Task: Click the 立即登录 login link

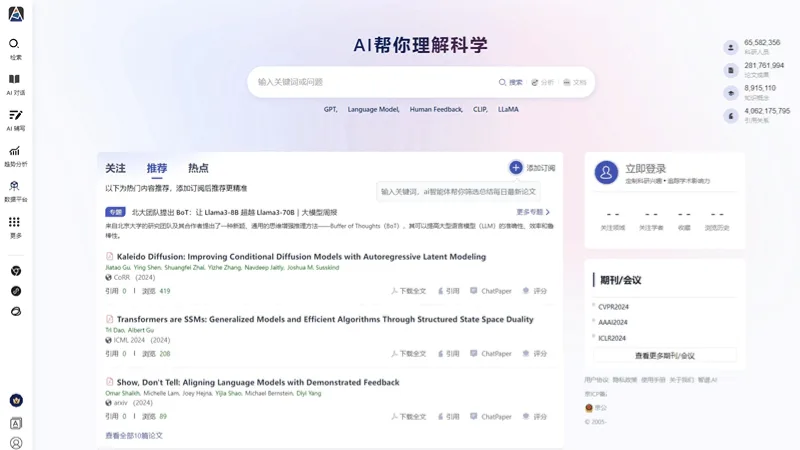Action: tap(645, 168)
